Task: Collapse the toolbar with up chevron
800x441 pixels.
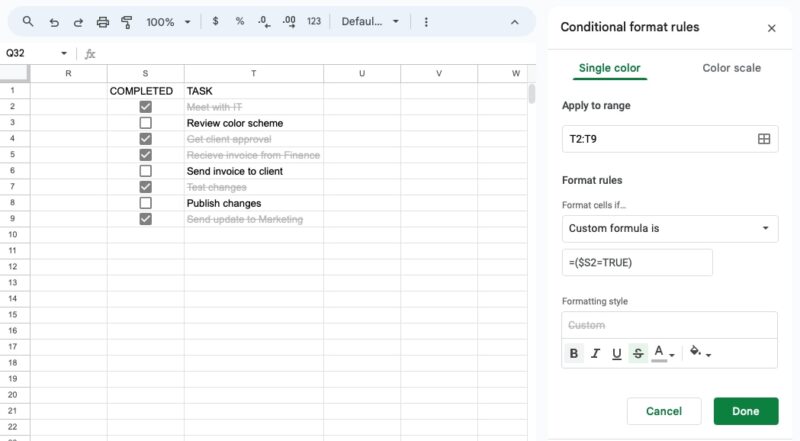Action: pyautogui.click(x=514, y=22)
